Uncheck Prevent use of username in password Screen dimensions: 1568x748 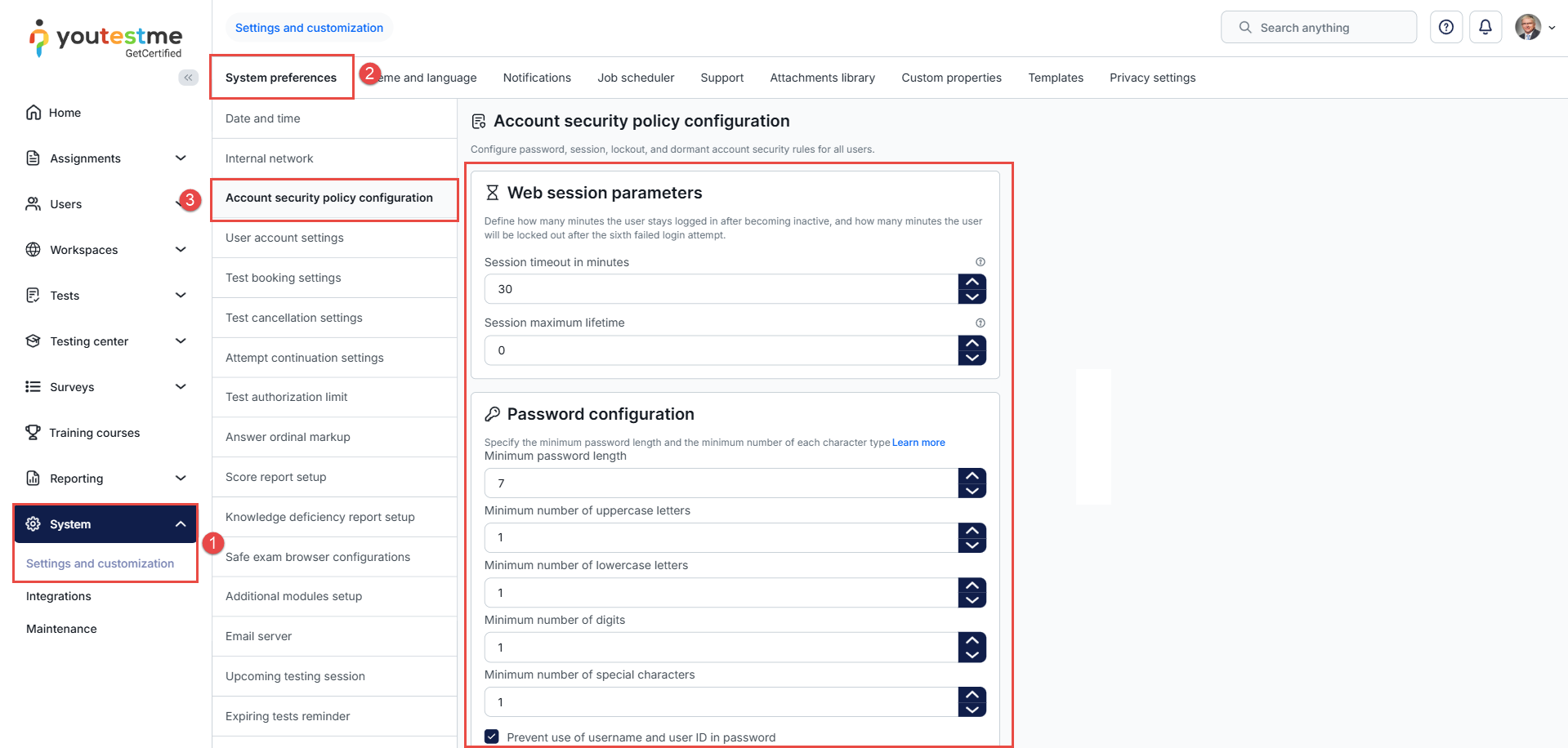(x=492, y=737)
